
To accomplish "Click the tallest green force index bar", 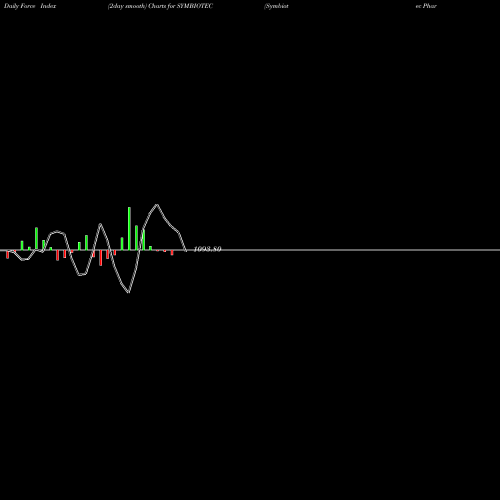I will (129, 228).
